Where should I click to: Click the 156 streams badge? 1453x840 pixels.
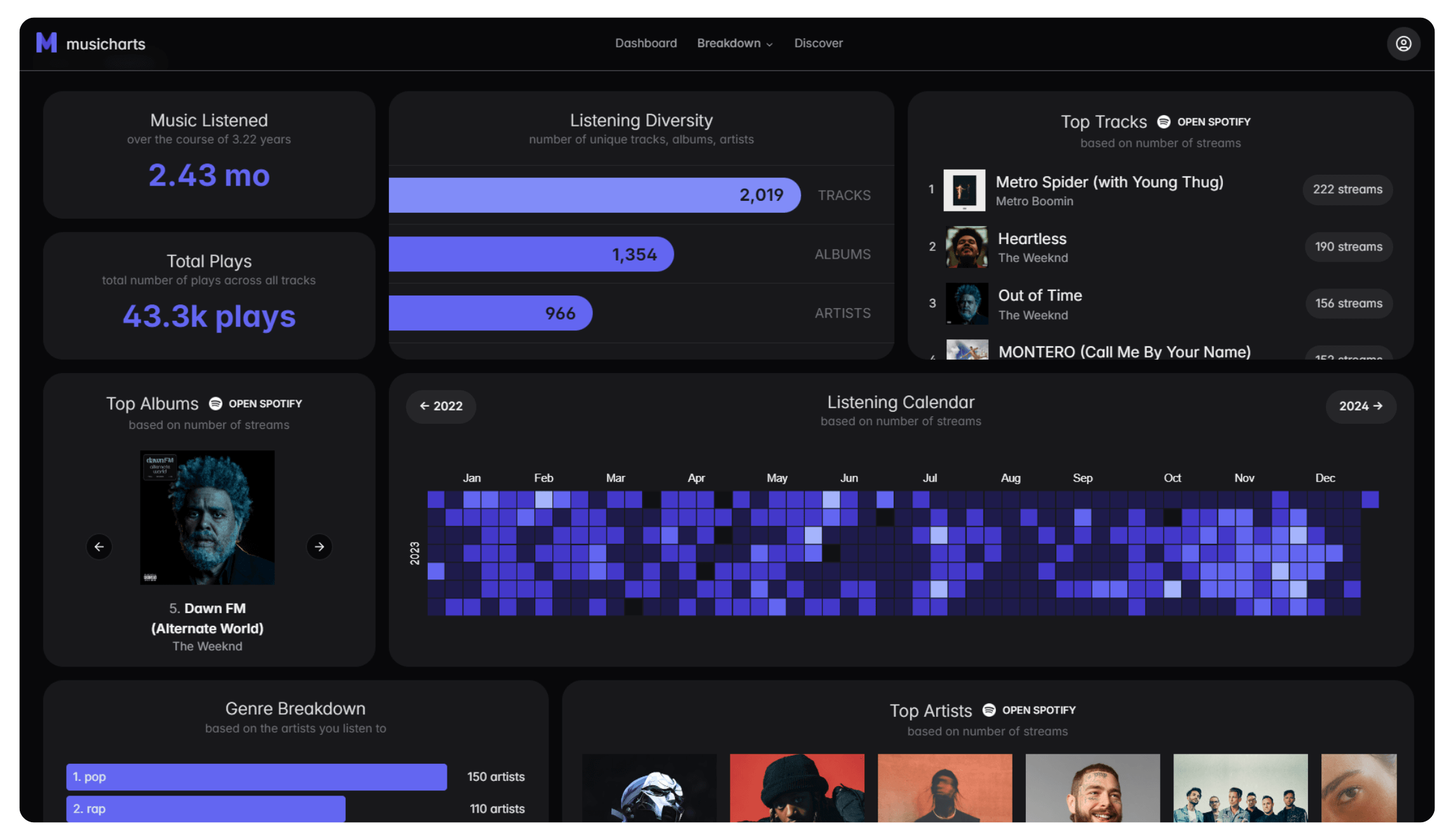click(1349, 303)
